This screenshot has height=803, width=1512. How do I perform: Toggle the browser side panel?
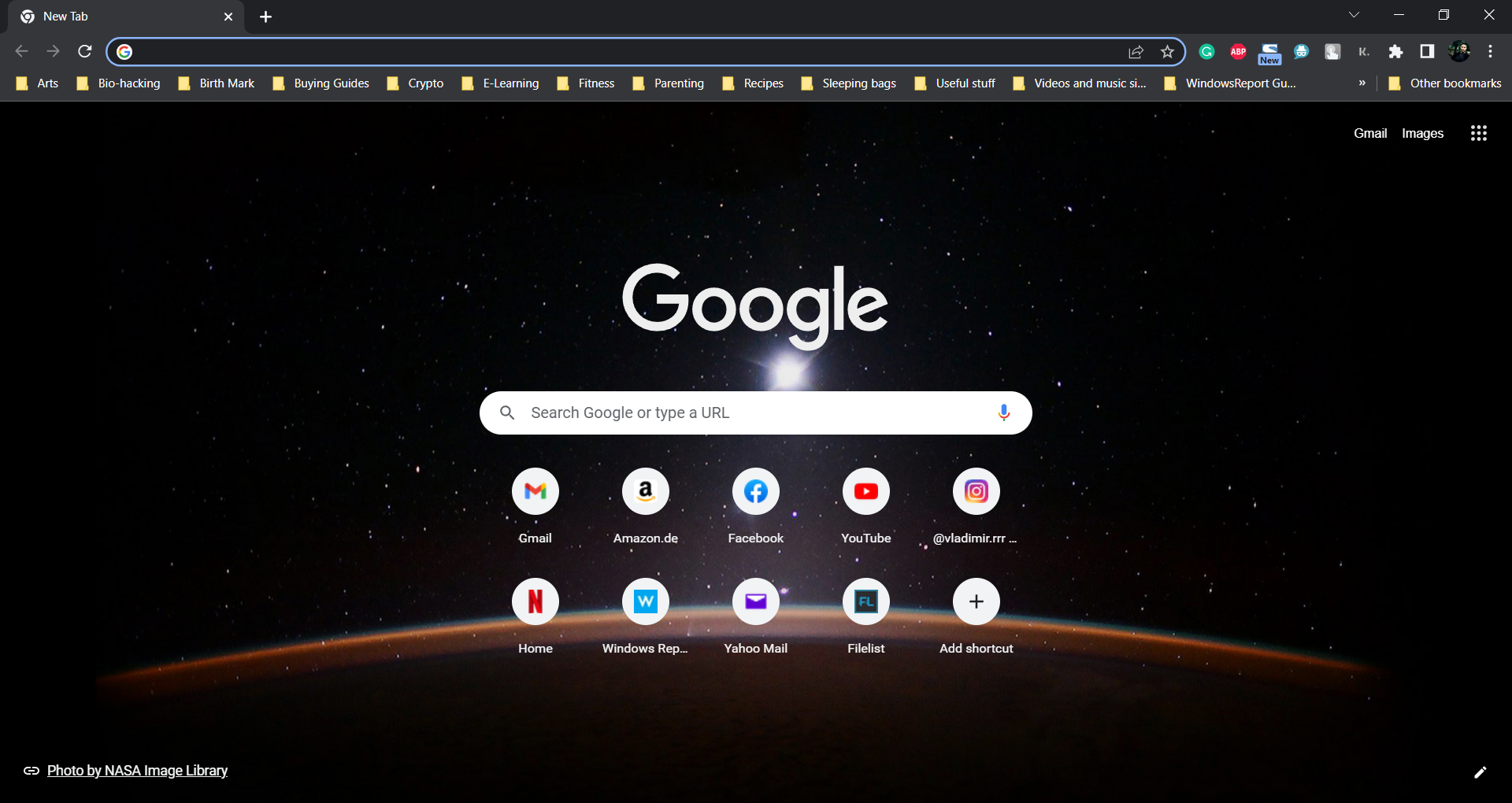[1427, 52]
